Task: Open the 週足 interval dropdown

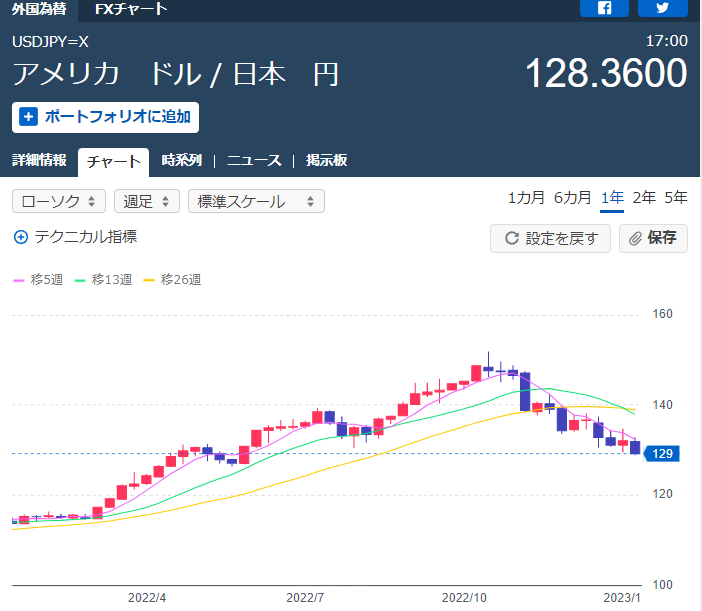Action: [147, 201]
